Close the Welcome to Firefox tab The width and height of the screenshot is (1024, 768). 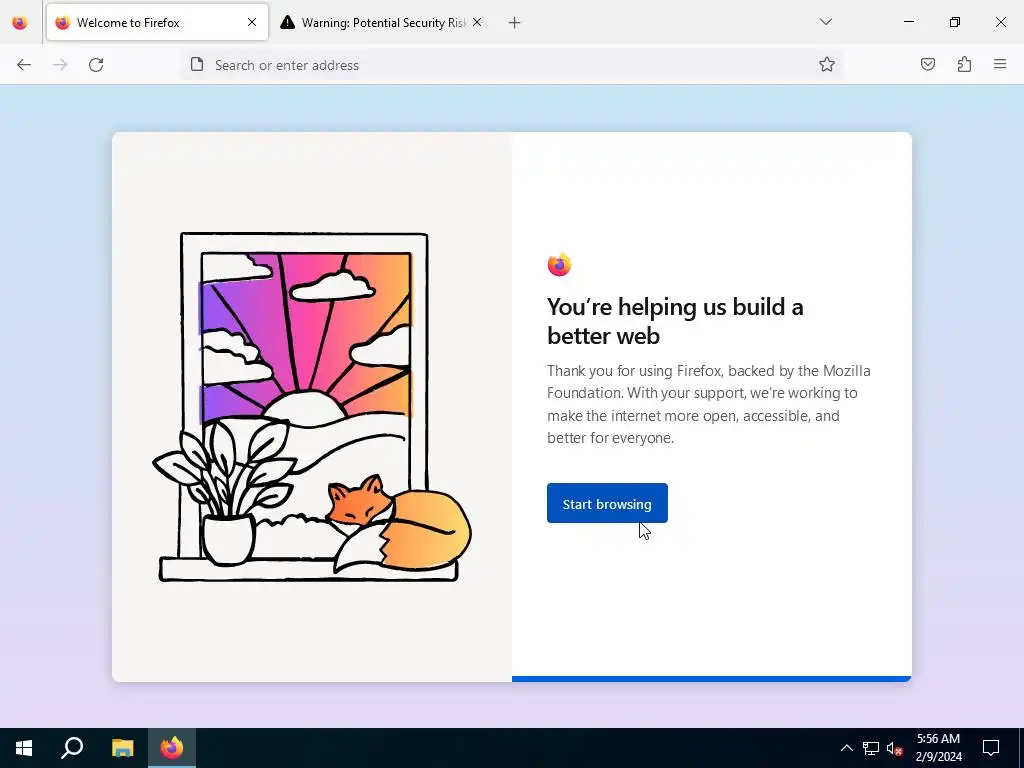(x=252, y=23)
